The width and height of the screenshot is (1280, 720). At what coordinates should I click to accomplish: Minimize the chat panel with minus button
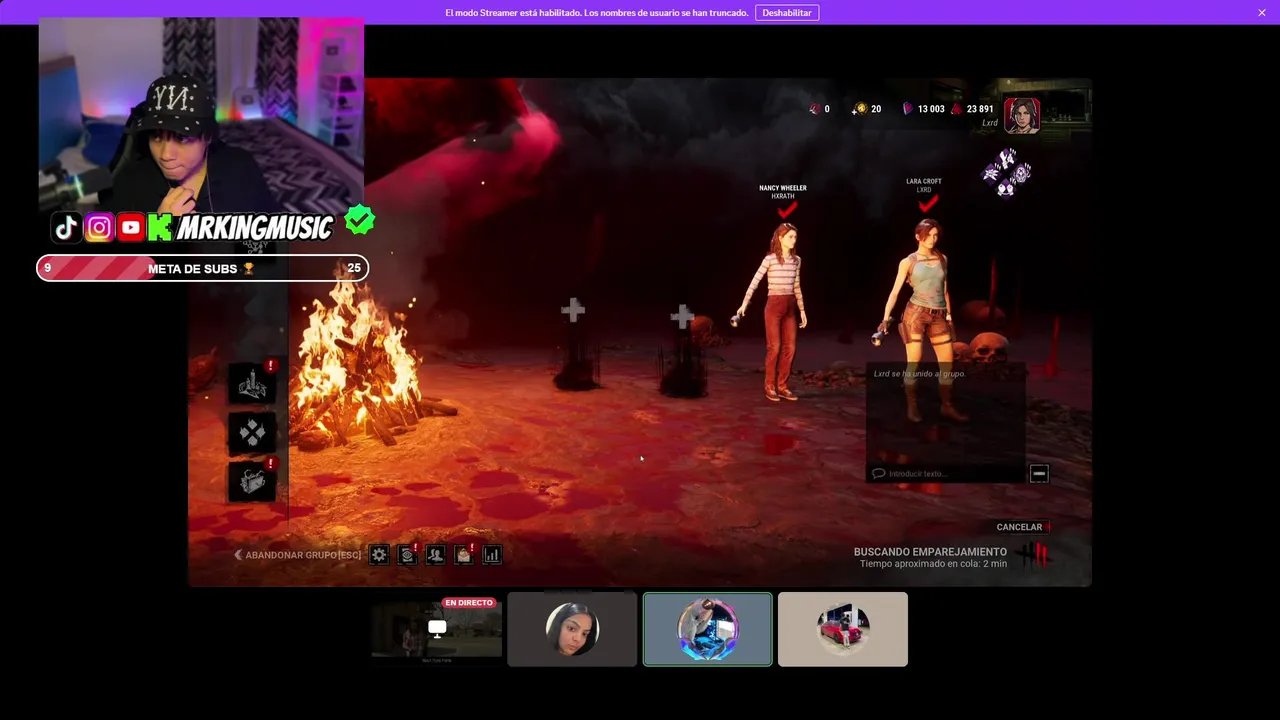click(1039, 474)
